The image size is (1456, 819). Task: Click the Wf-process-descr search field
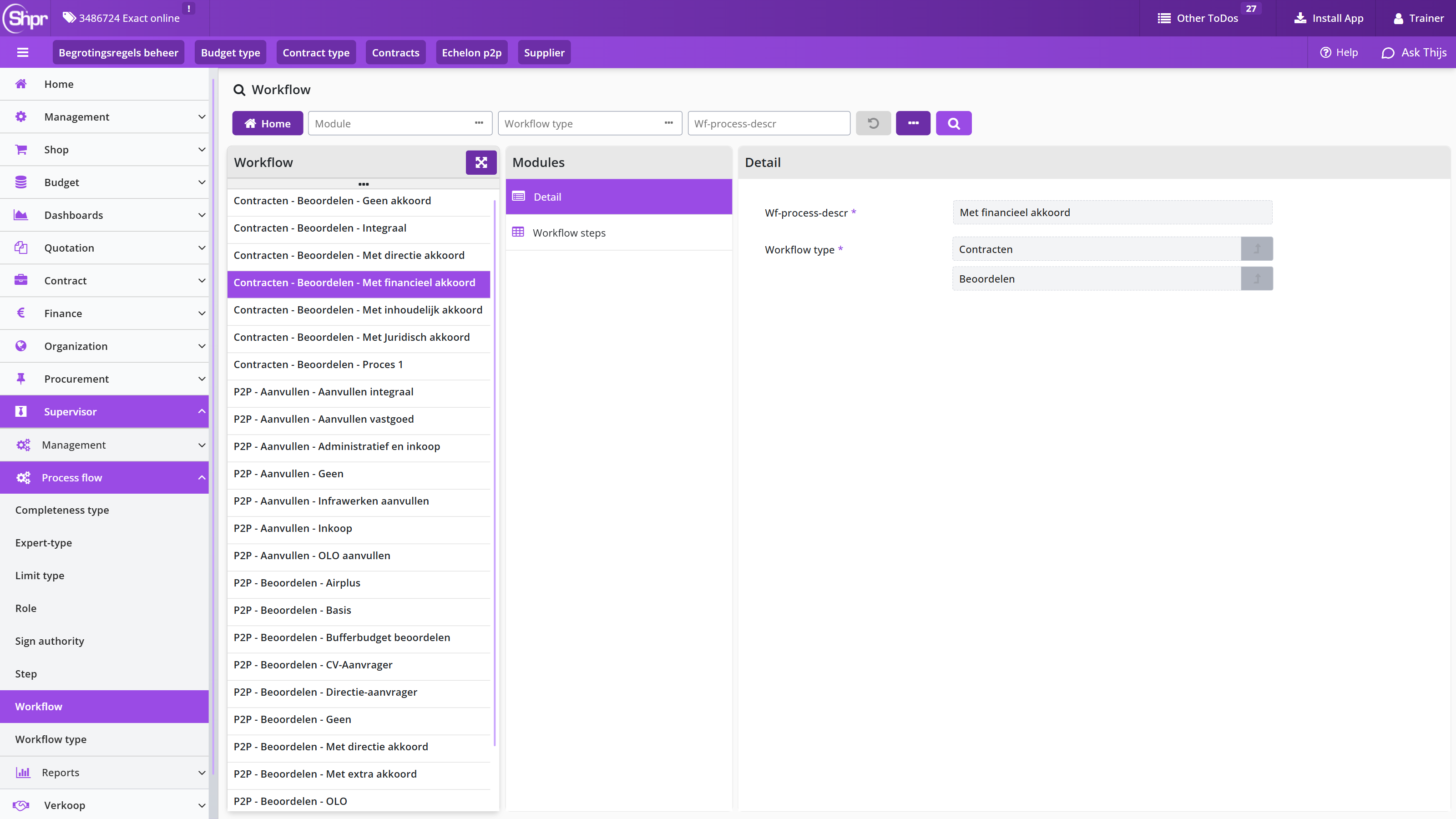[768, 123]
